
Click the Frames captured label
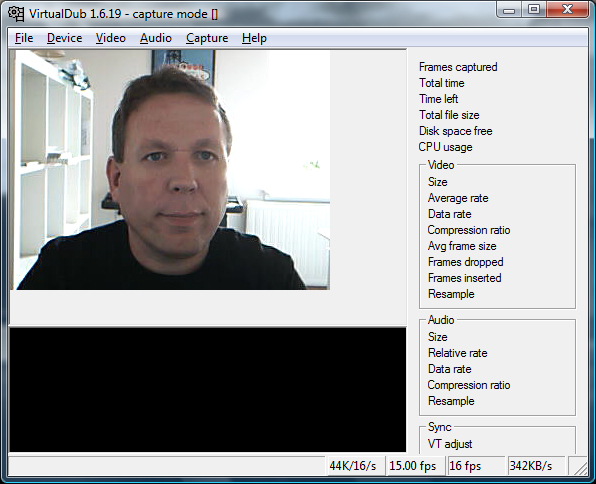458,67
